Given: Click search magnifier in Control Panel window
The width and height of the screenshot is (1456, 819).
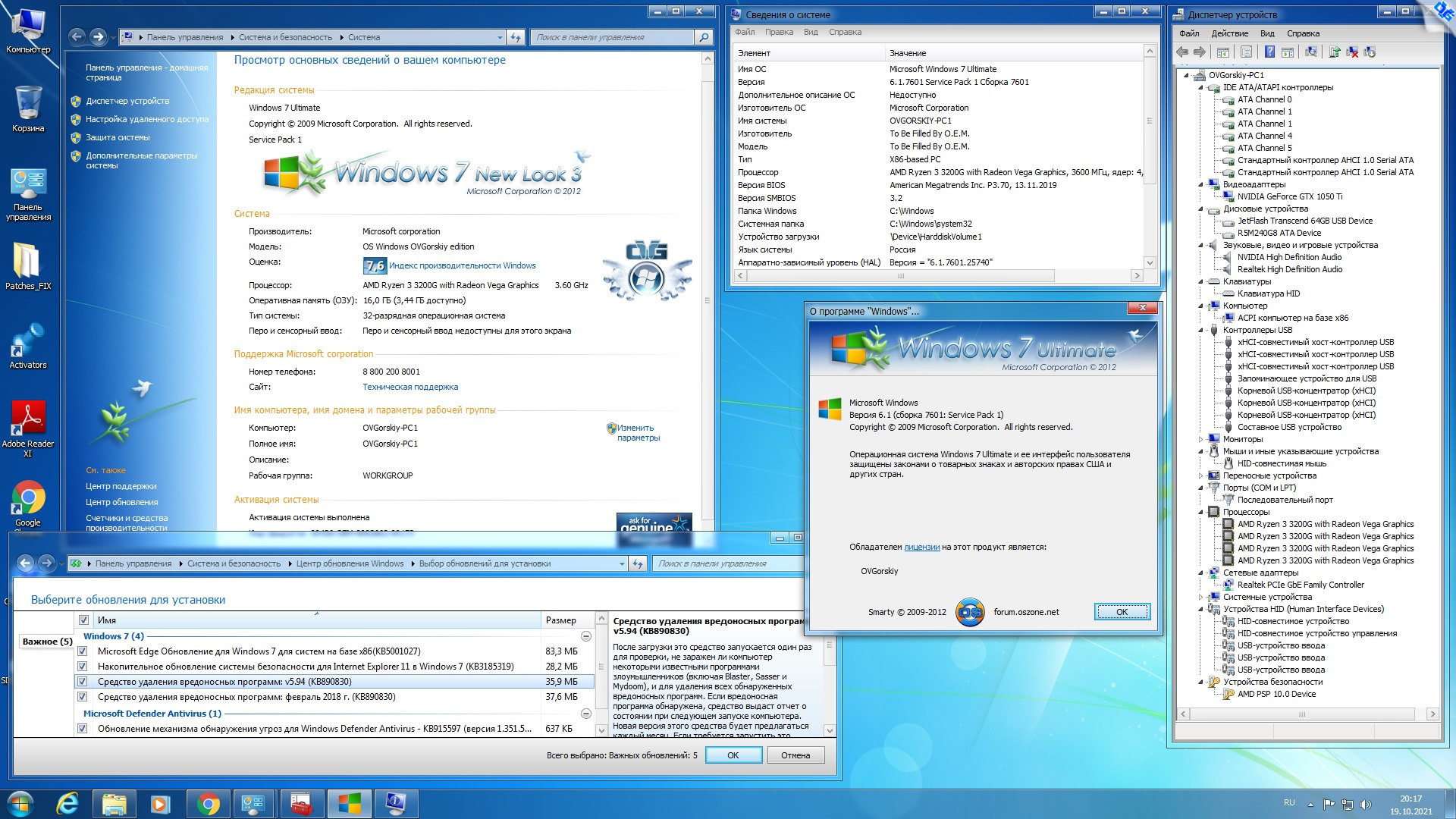Looking at the screenshot, I should click(x=704, y=37).
